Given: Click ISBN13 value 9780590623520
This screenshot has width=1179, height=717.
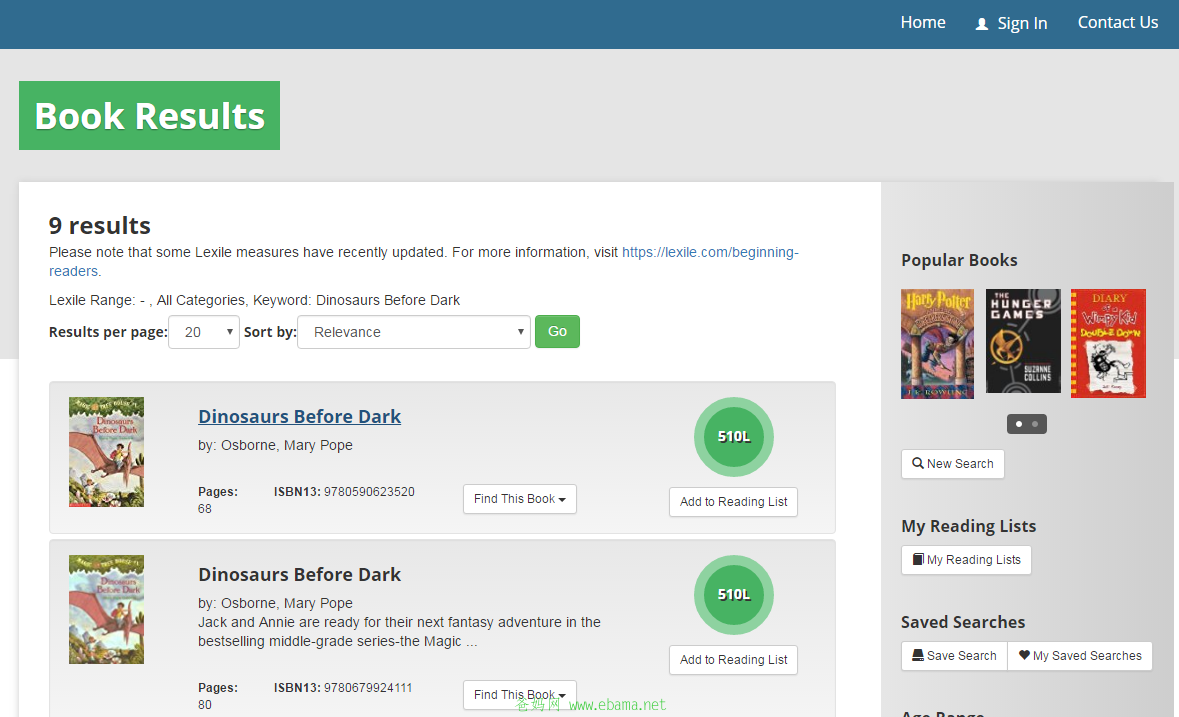Looking at the screenshot, I should click(x=369, y=492).
